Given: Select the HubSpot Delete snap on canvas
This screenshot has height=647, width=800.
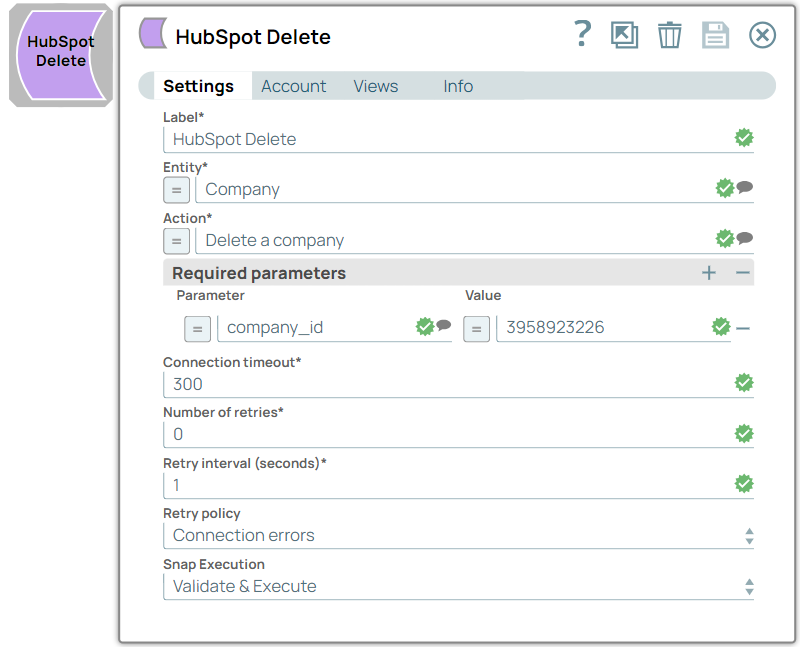Looking at the screenshot, I should point(61,55).
